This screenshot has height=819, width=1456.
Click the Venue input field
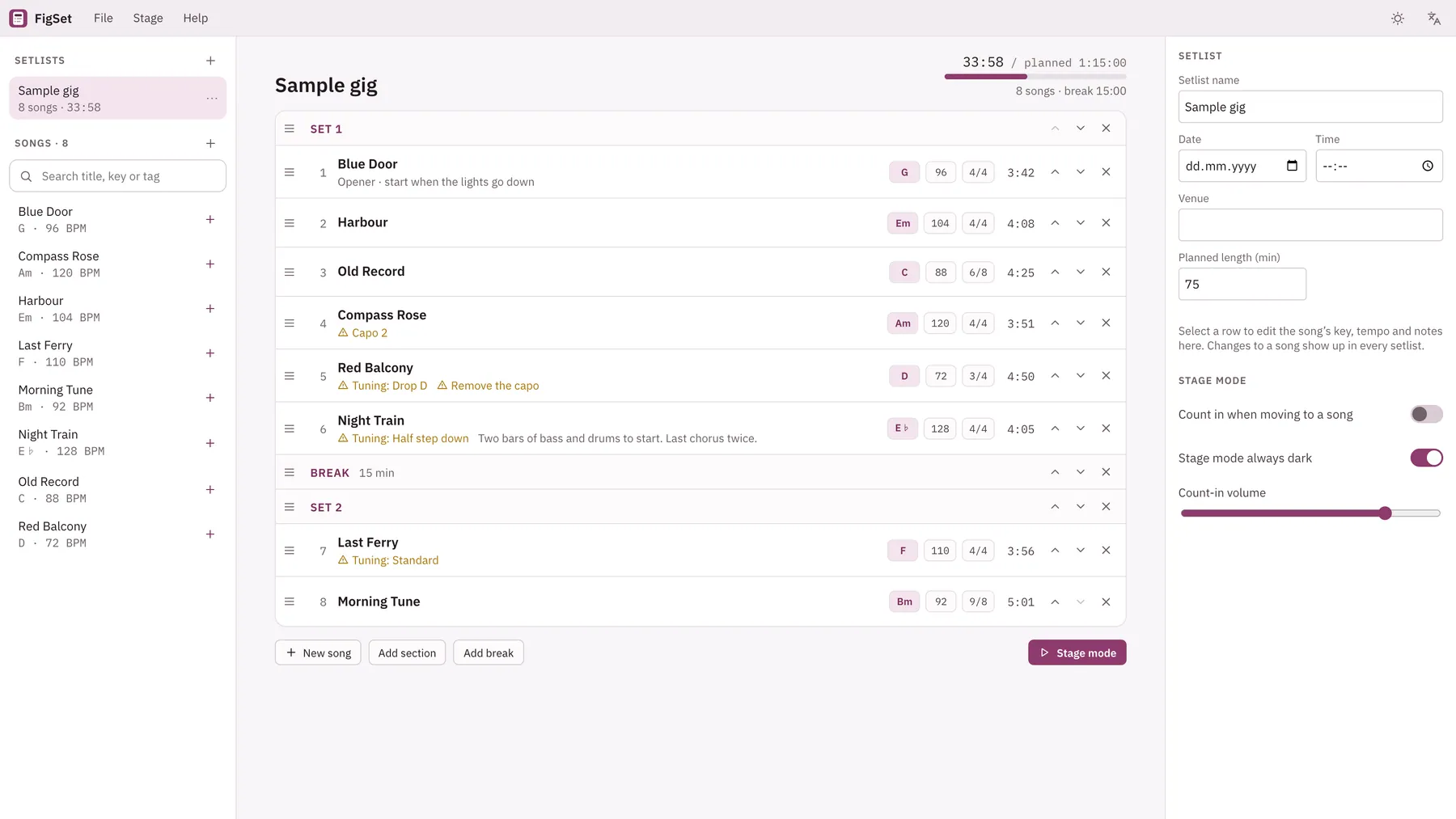tap(1310, 225)
